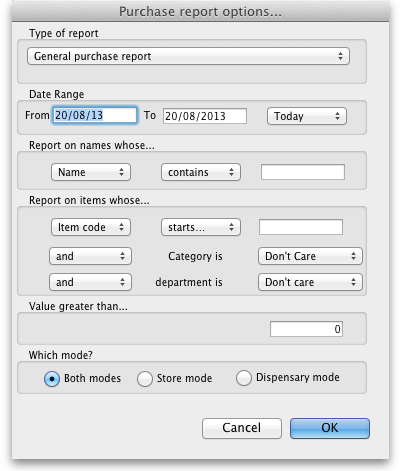Image resolution: width=401 pixels, height=471 pixels.
Task: Click the Value greater than field
Action: [306, 329]
